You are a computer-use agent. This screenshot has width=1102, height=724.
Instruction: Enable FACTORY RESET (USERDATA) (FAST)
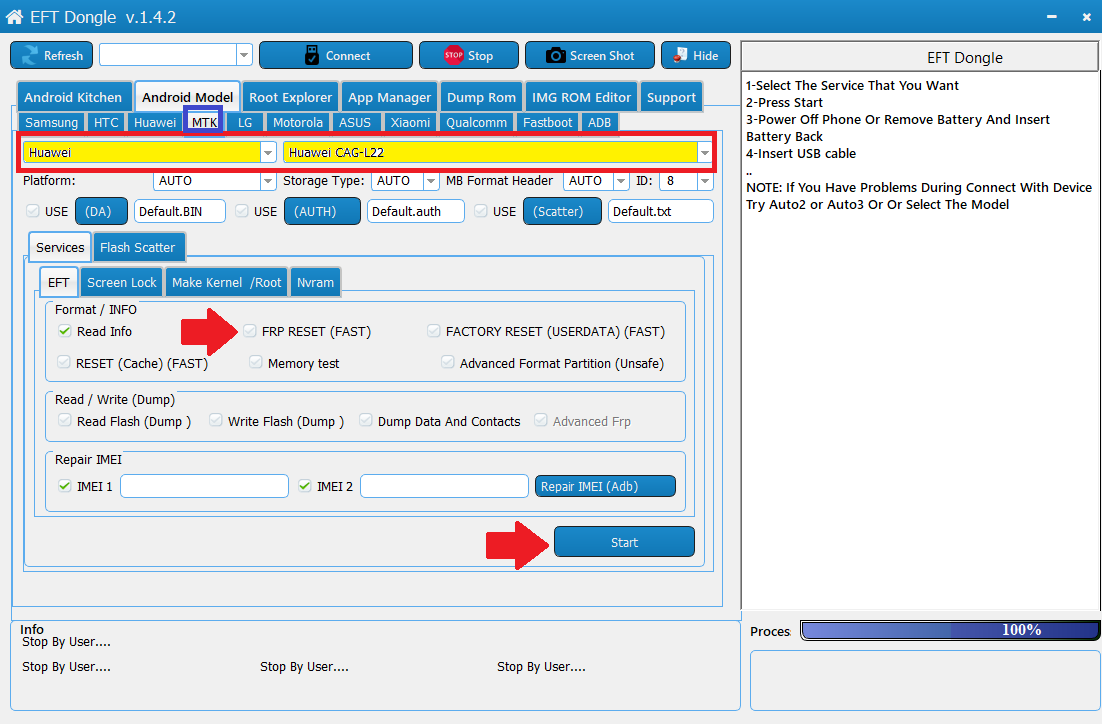coord(434,330)
